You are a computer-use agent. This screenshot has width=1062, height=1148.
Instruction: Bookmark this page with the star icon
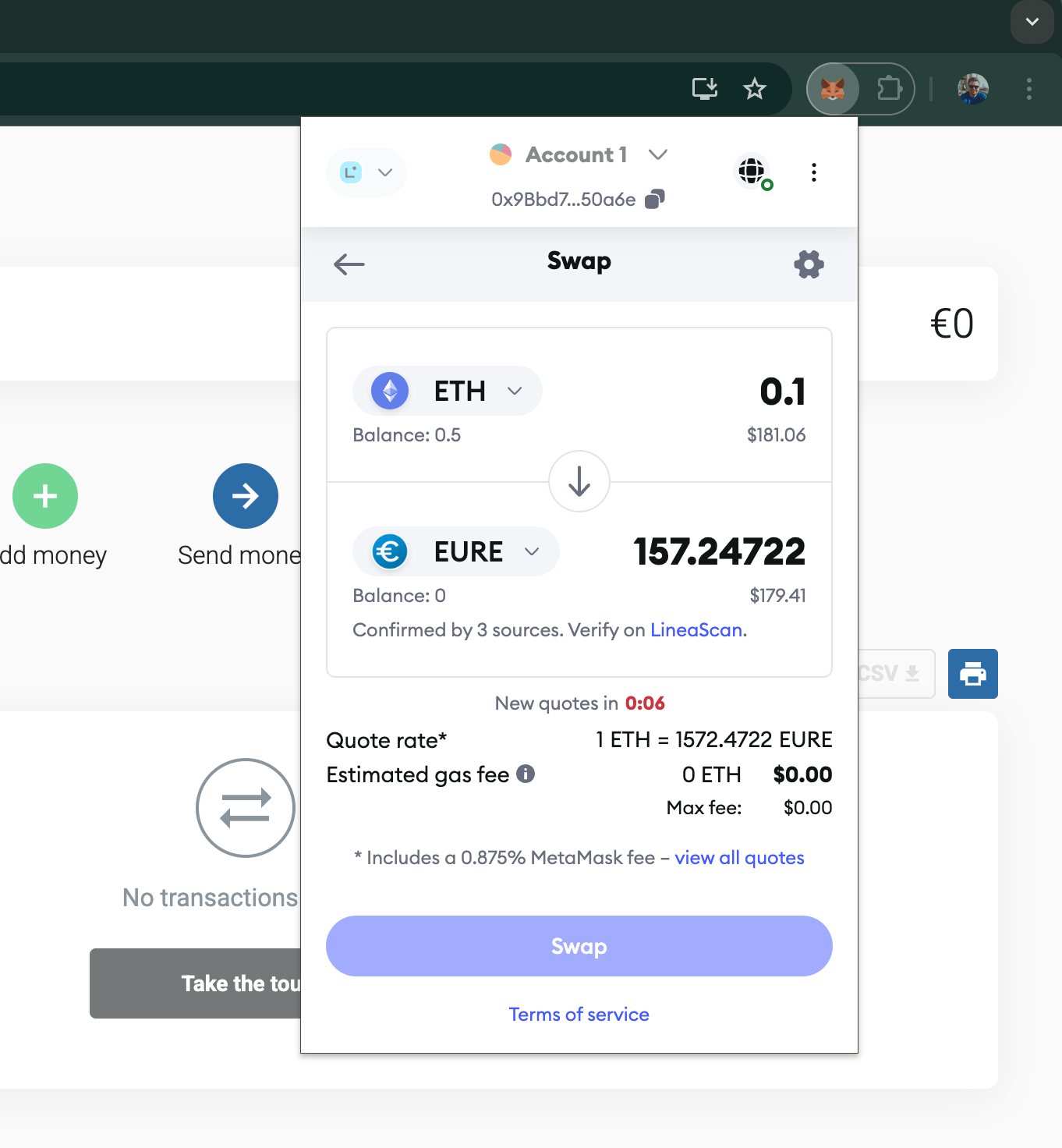[x=754, y=89]
